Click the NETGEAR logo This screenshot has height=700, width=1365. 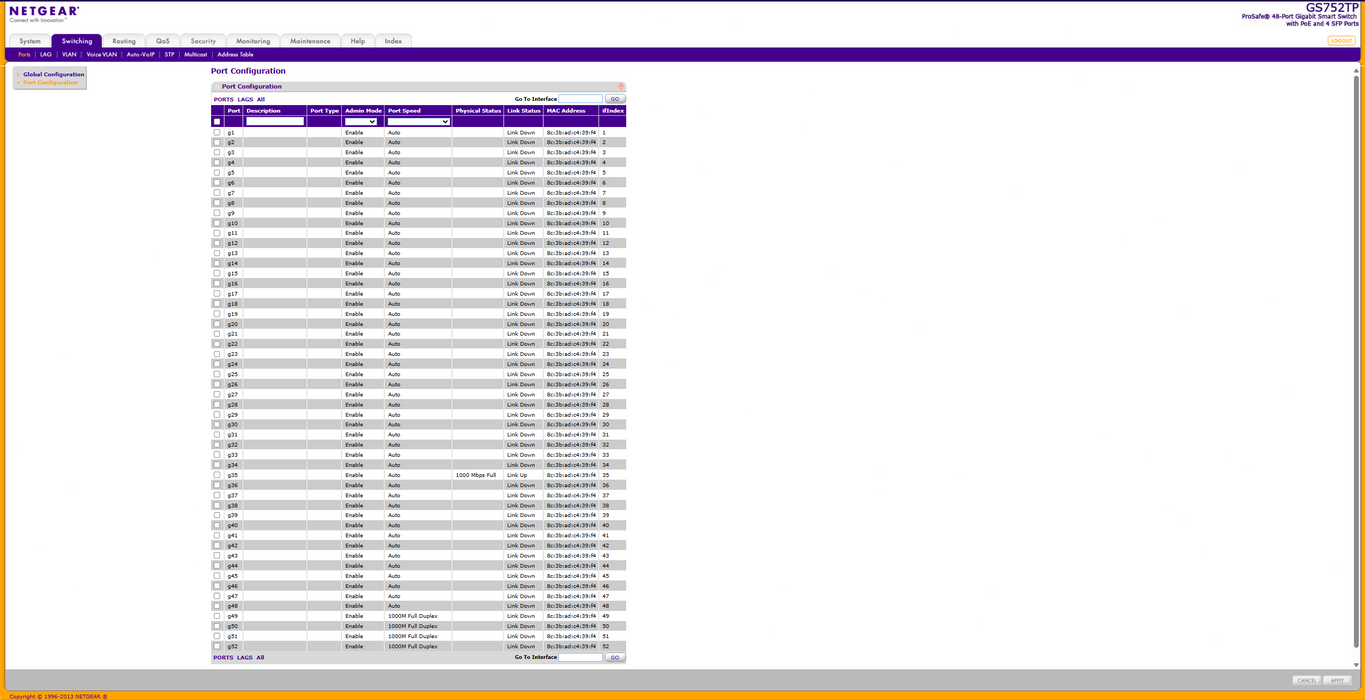44,13
